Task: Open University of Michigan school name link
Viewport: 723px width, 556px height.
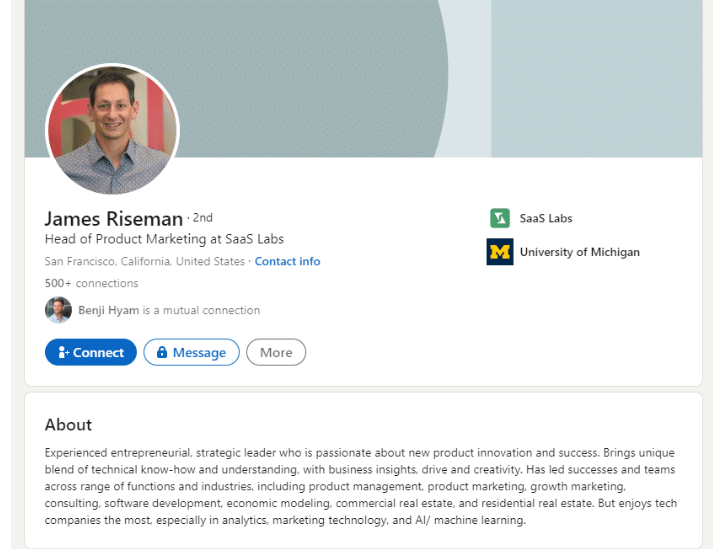Action: pyautogui.click(x=579, y=252)
